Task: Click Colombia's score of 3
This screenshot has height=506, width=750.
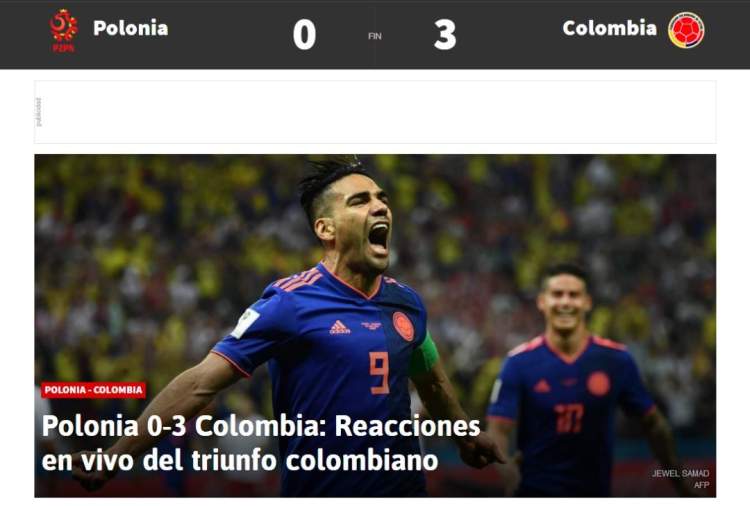Action: (445, 35)
